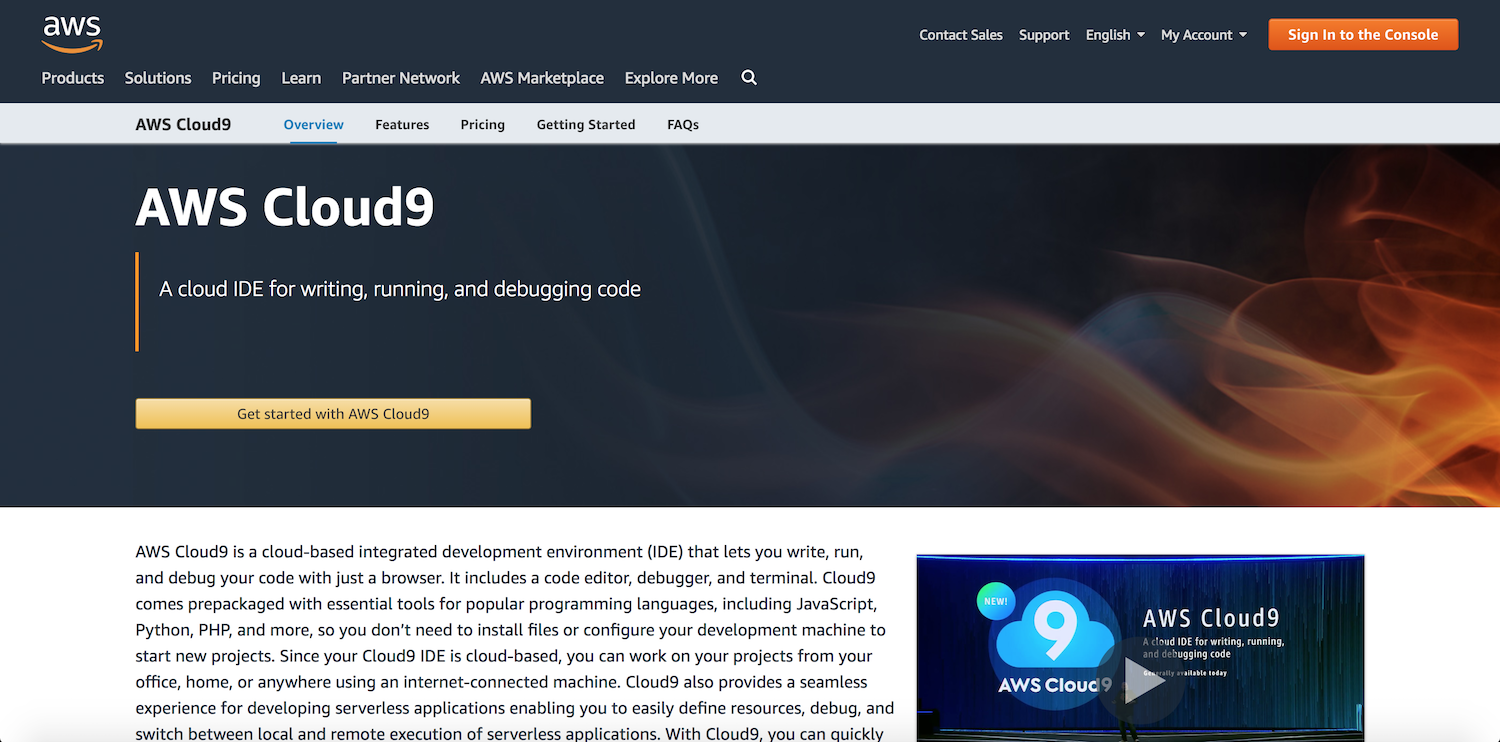The height and width of the screenshot is (742, 1500).
Task: Expand the My Account dropdown
Action: coord(1204,35)
